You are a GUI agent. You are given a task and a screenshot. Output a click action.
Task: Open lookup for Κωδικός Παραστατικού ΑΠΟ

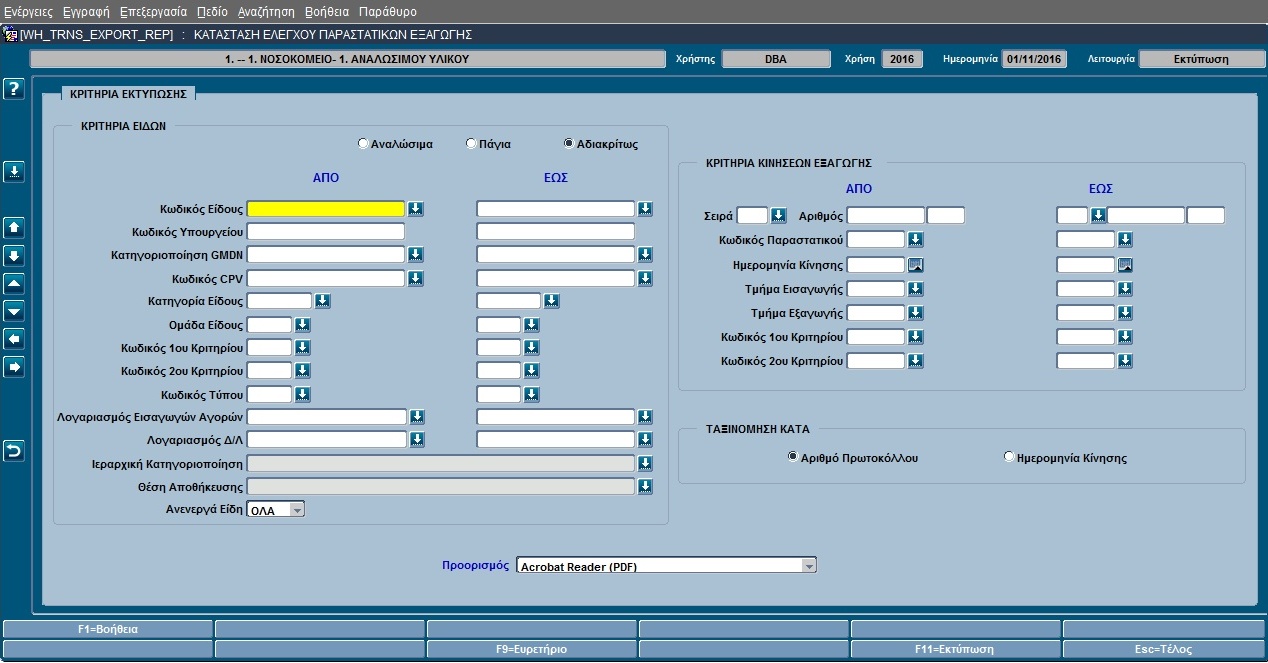915,240
